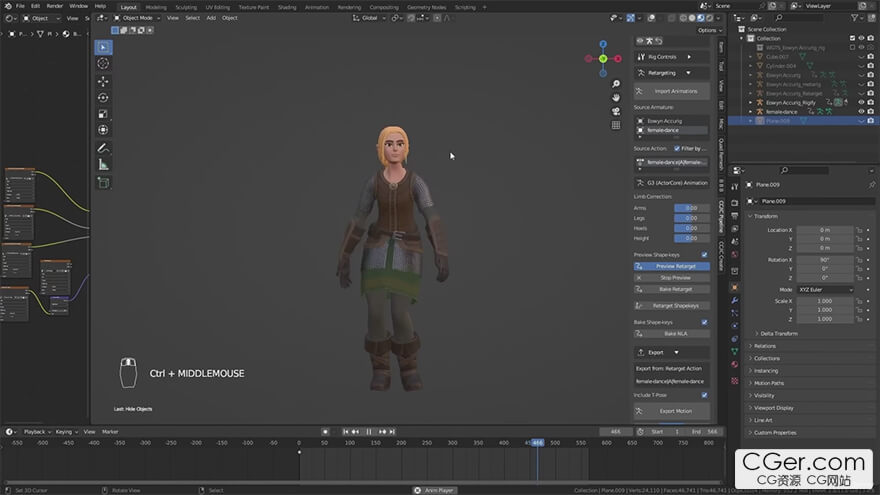Click the Export Motion button
880x495 pixels.
[x=672, y=411]
